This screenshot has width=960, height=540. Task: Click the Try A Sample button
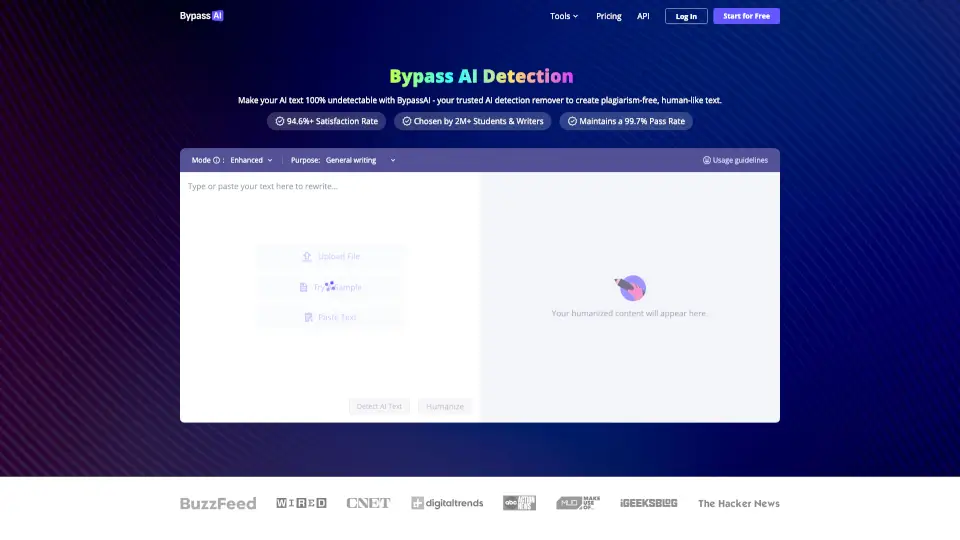[331, 287]
